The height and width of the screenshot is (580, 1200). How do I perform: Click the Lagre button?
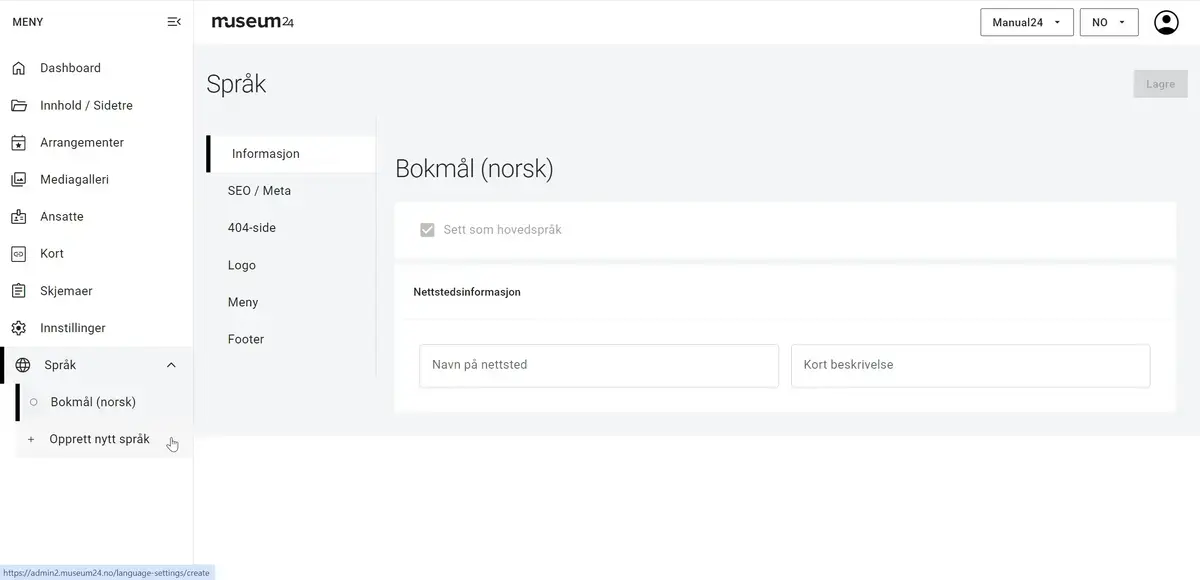1160,84
